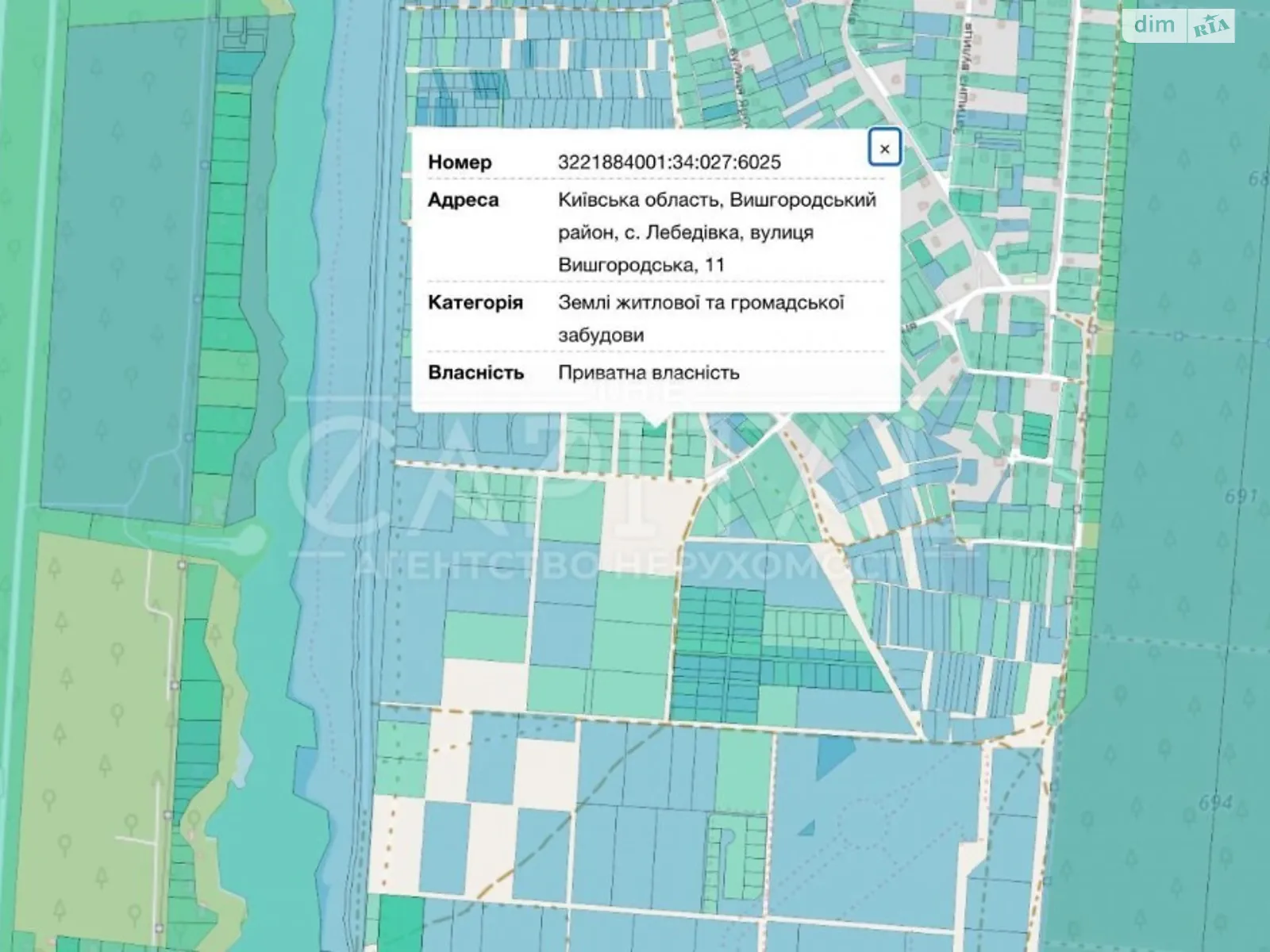
Task: Select address line 'район, с. Лебедівка, вулиця'
Action: pyautogui.click(x=686, y=232)
